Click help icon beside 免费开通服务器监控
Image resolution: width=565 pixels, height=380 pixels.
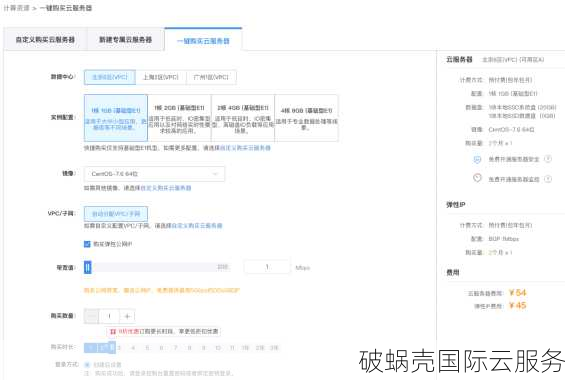tap(548, 179)
